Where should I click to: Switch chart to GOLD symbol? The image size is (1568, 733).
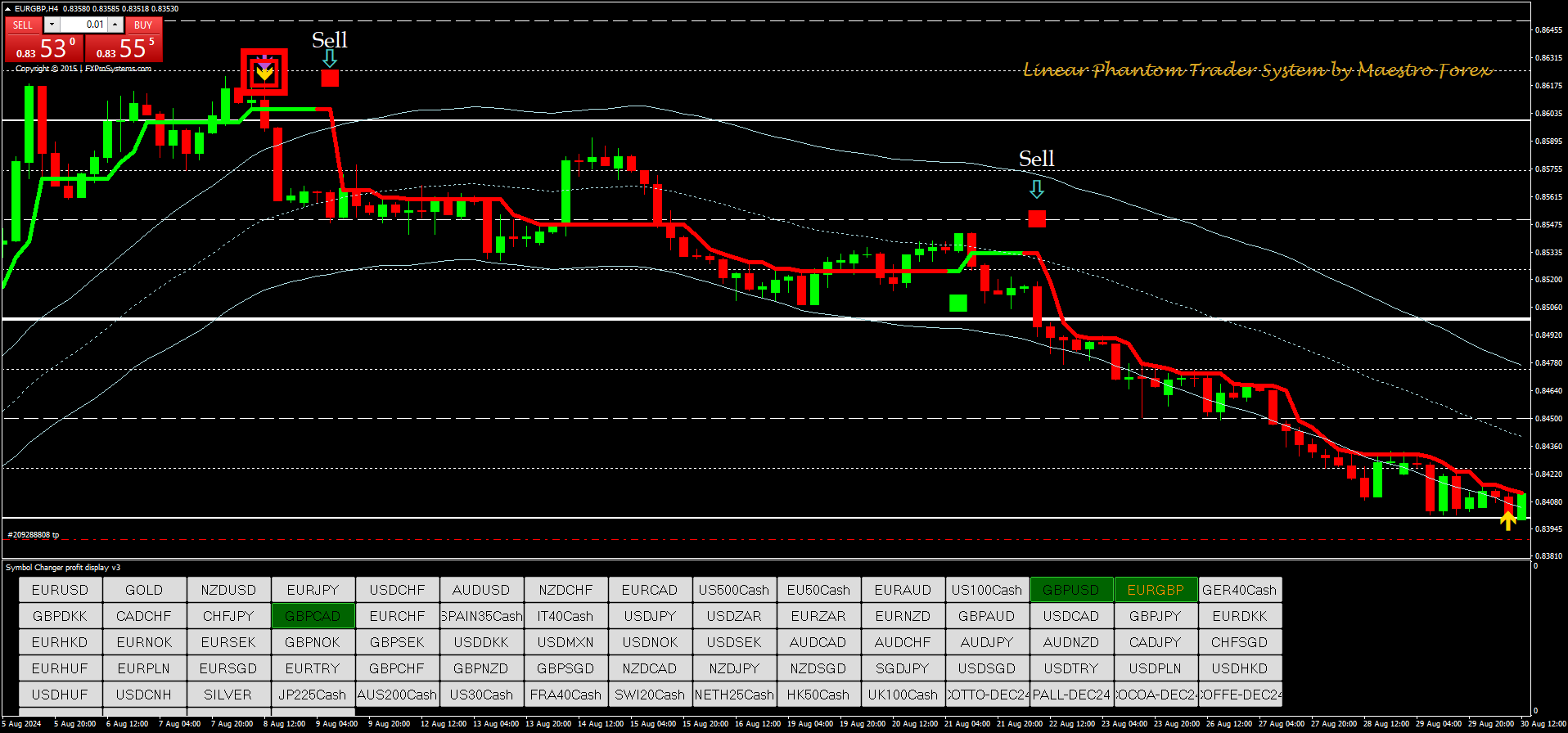point(144,590)
